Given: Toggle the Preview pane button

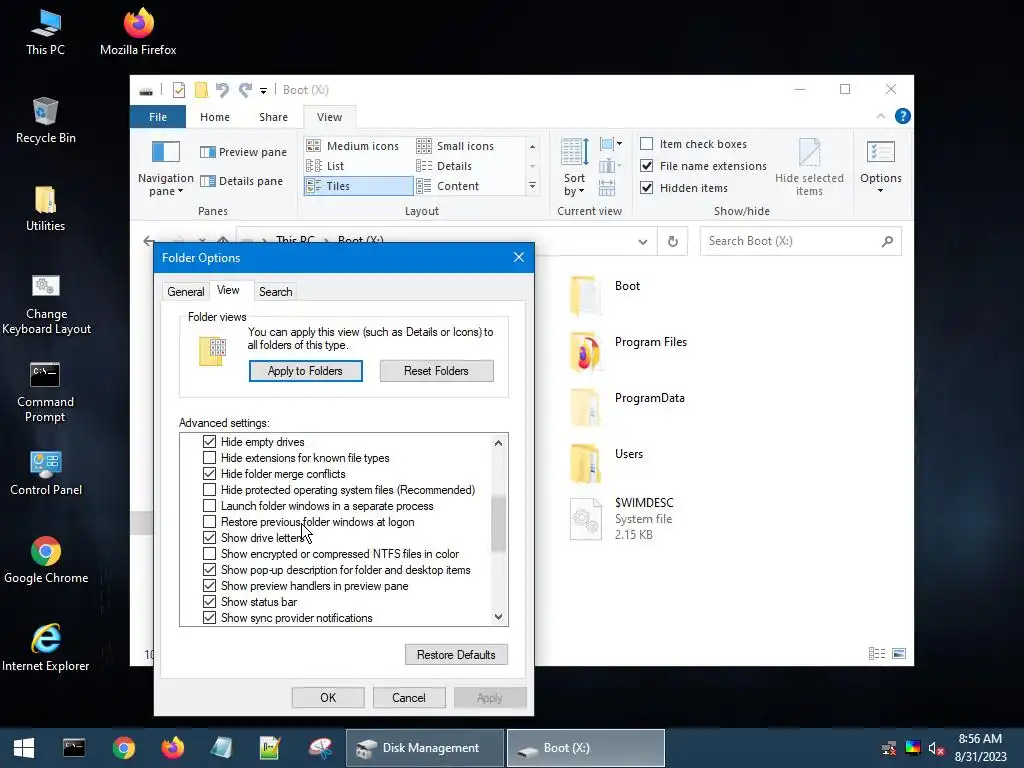Looking at the screenshot, I should pyautogui.click(x=244, y=152).
